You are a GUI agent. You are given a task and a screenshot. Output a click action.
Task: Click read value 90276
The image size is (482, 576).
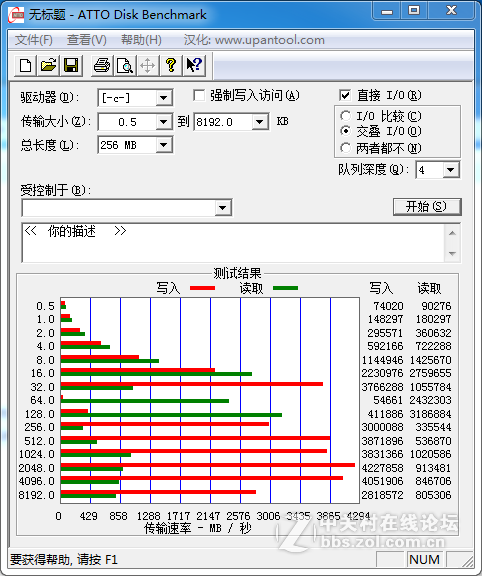(436, 306)
